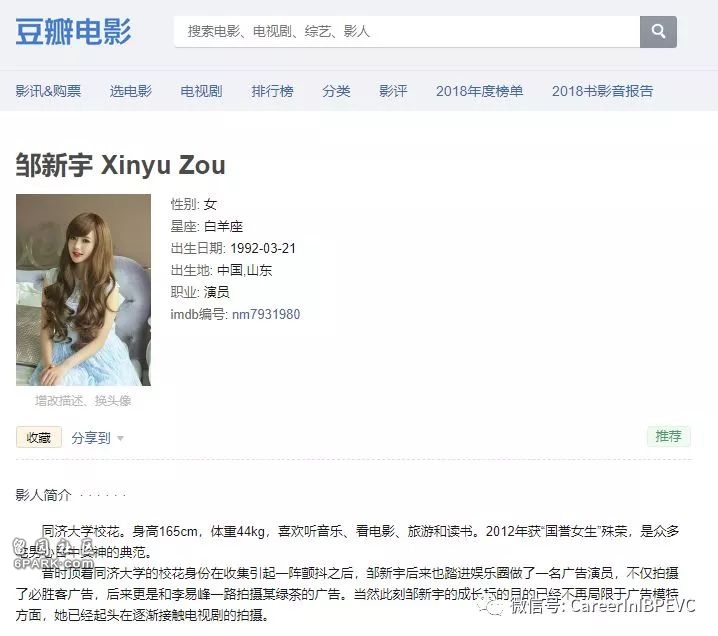Screen dimensions: 718x636
Task: Open the 电视剧 navigation tab
Action: (201, 91)
